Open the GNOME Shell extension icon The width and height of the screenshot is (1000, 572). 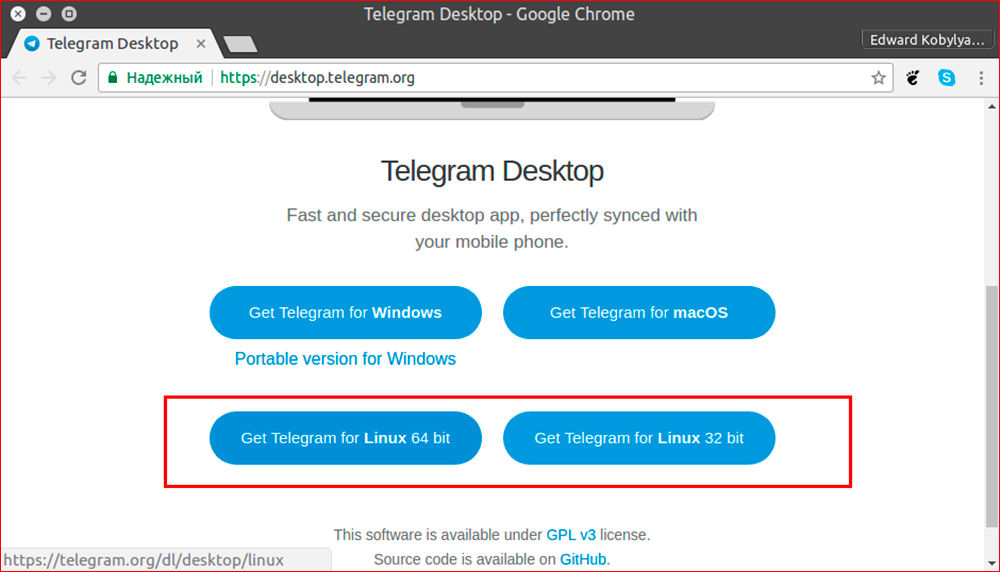click(x=913, y=78)
